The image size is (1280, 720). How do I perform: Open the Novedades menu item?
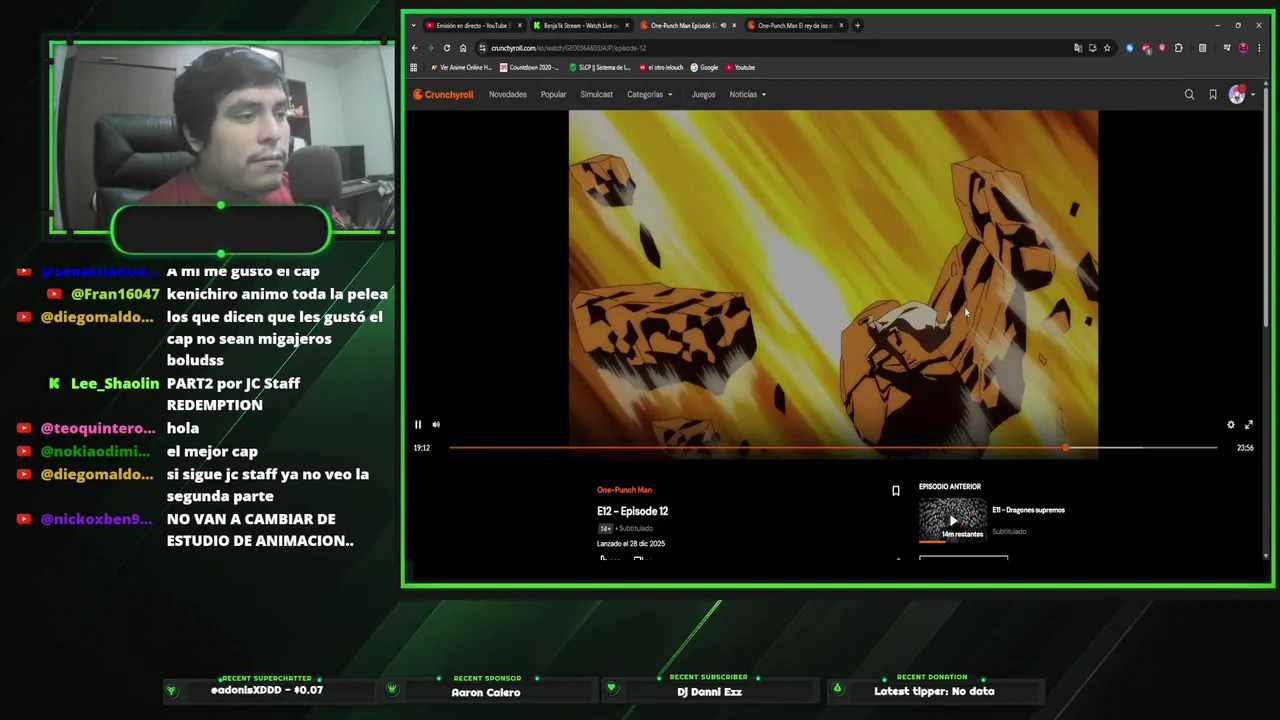click(508, 95)
